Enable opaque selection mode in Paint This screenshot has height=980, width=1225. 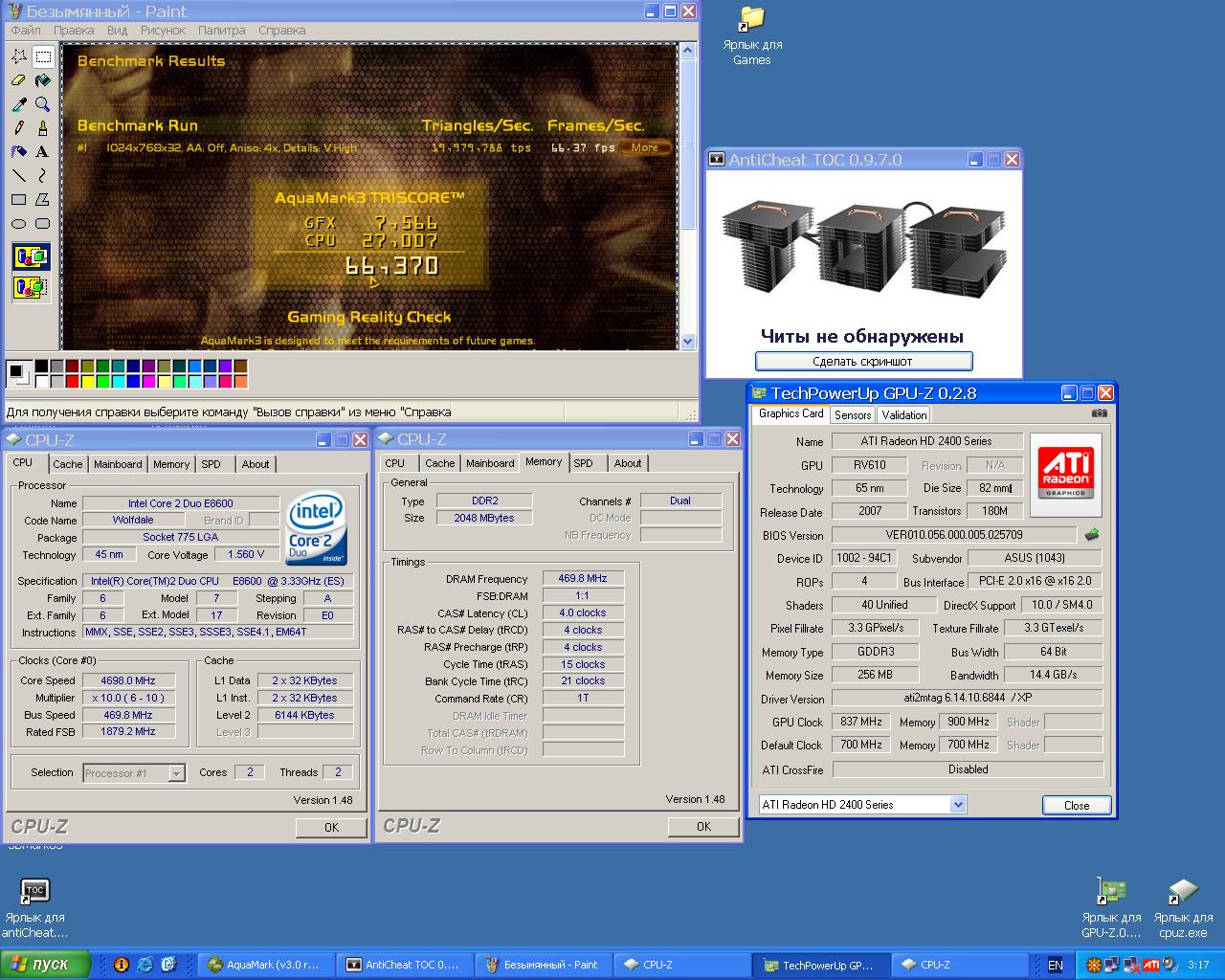point(31,256)
